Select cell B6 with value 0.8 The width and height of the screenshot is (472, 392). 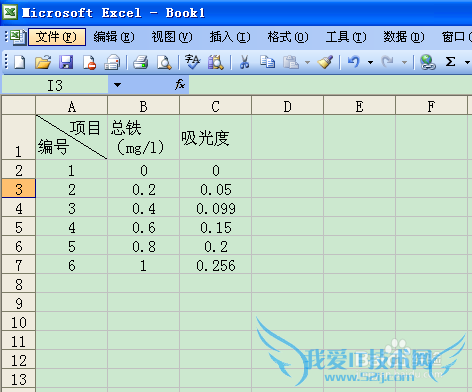(x=144, y=246)
